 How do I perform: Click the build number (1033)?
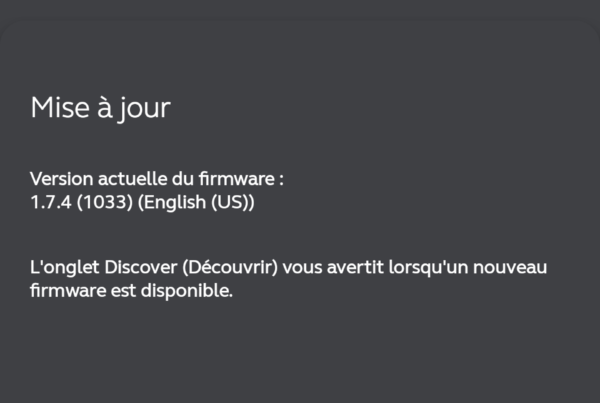tap(104, 202)
